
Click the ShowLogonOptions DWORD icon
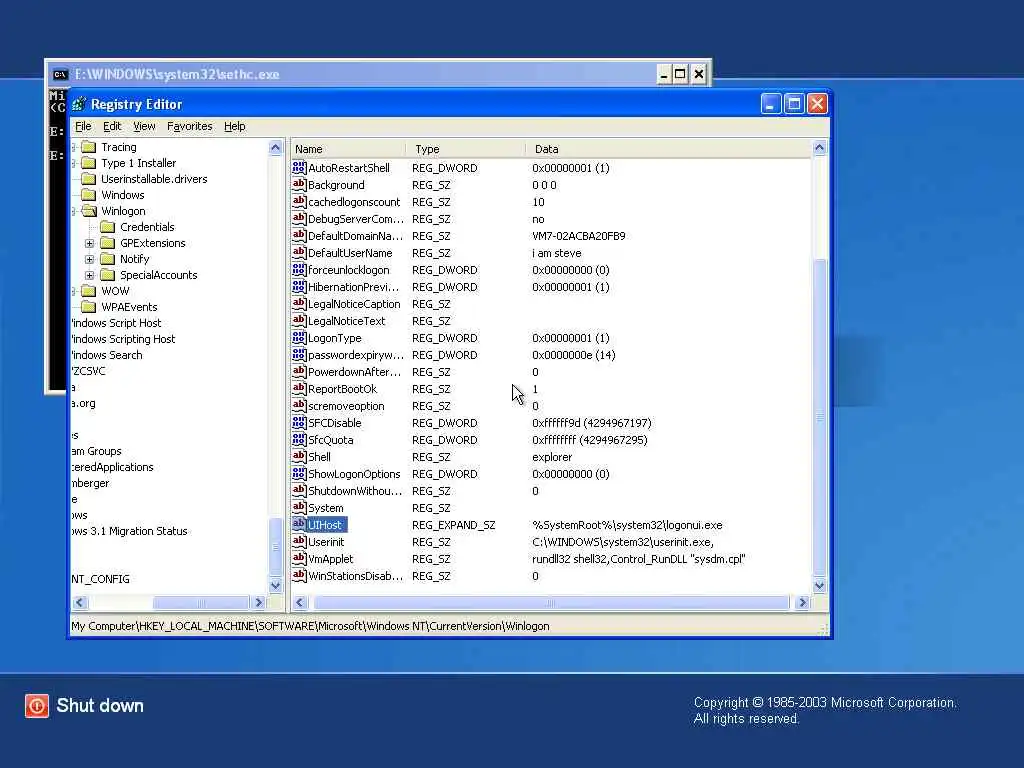point(298,473)
